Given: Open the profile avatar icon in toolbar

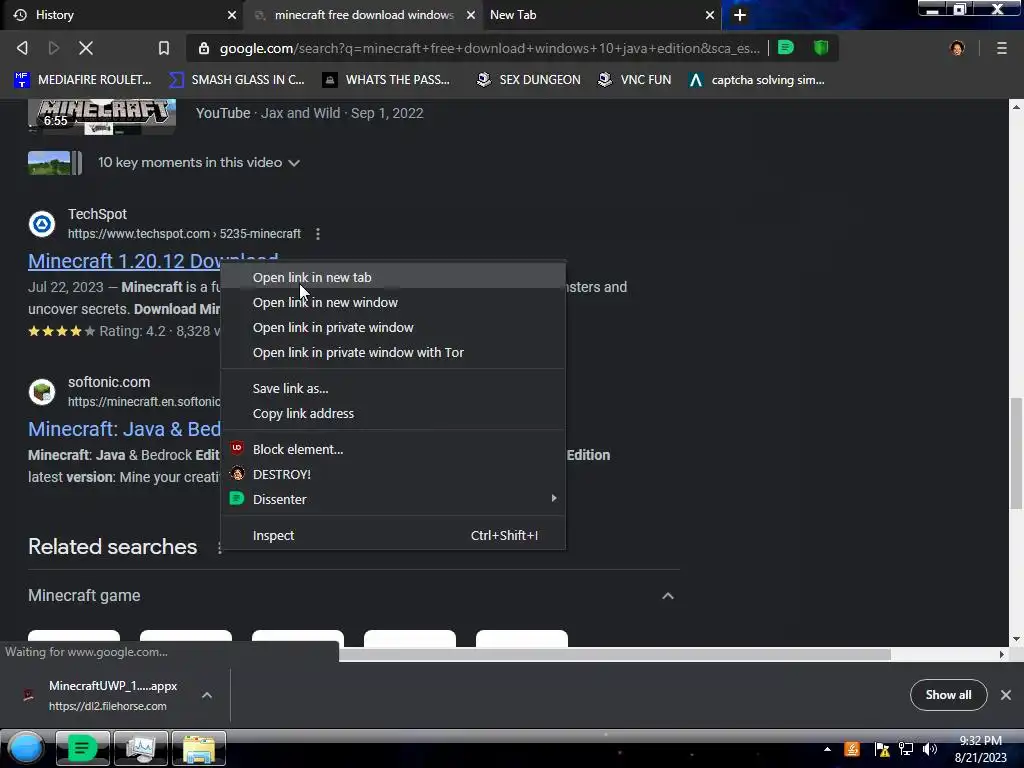Looking at the screenshot, I should [957, 48].
